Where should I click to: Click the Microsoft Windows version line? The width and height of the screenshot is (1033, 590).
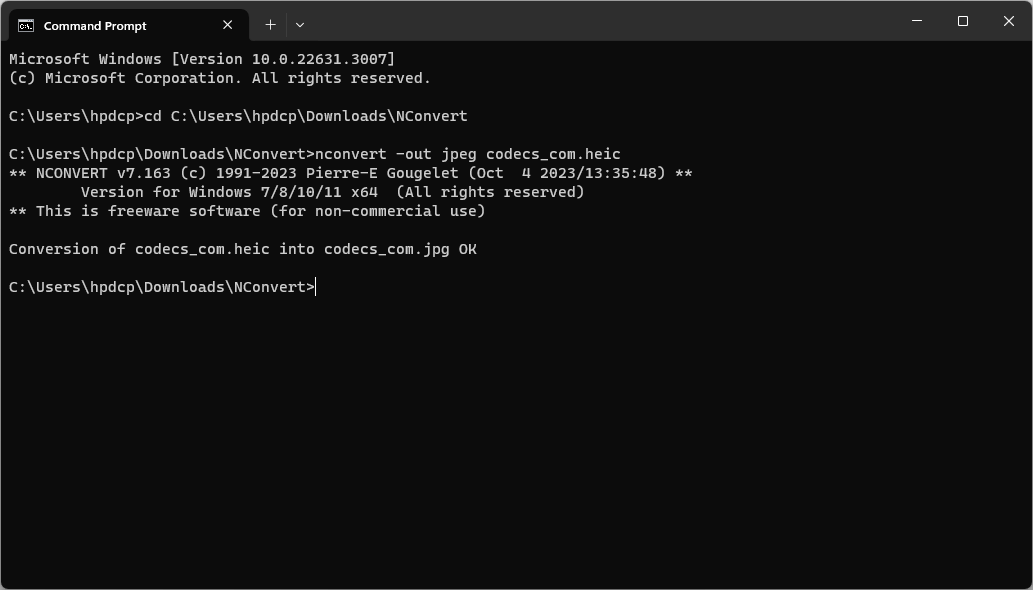click(x=202, y=59)
